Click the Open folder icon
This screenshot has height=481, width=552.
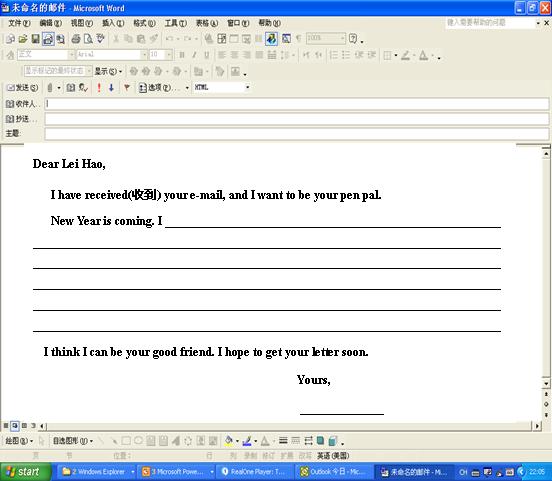(23, 39)
